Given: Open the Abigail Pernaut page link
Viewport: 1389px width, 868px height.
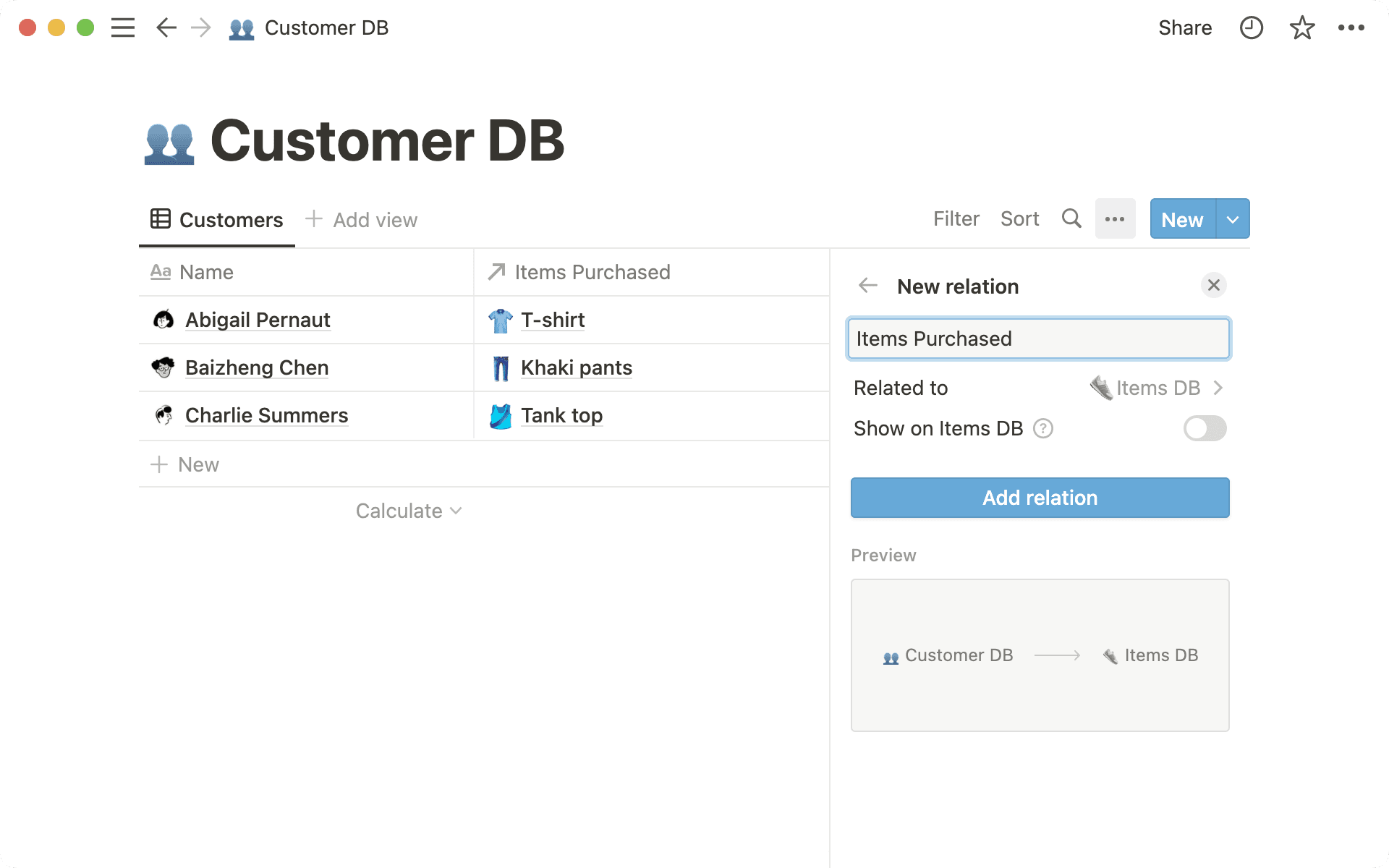Looking at the screenshot, I should (258, 320).
